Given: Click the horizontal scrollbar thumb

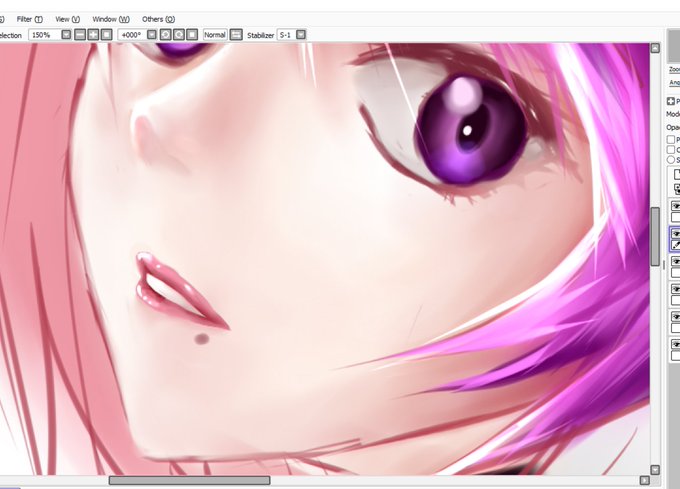Looking at the screenshot, I should [190, 480].
